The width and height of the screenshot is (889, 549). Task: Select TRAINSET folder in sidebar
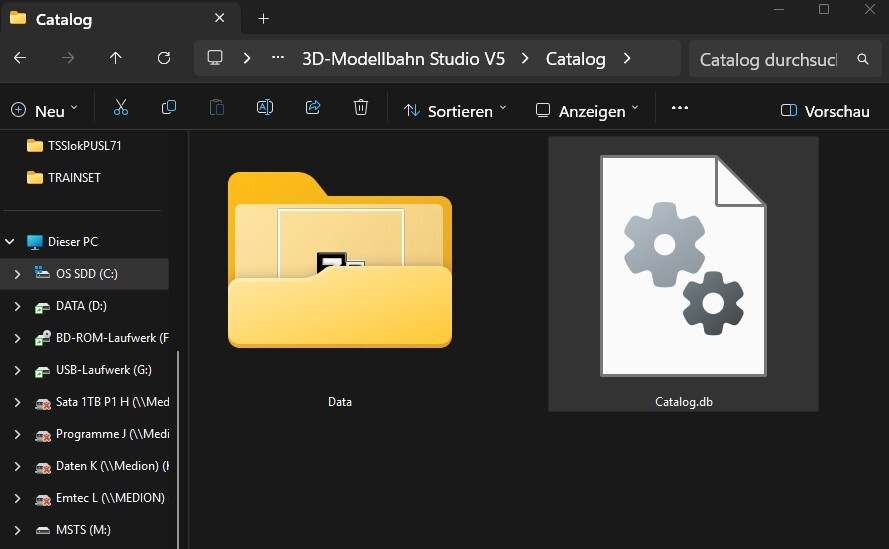click(x=74, y=178)
